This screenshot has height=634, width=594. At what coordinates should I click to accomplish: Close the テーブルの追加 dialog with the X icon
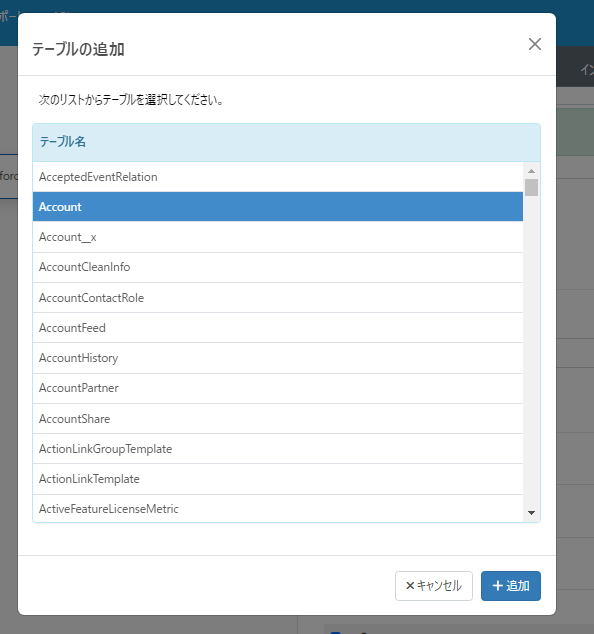[x=535, y=44]
